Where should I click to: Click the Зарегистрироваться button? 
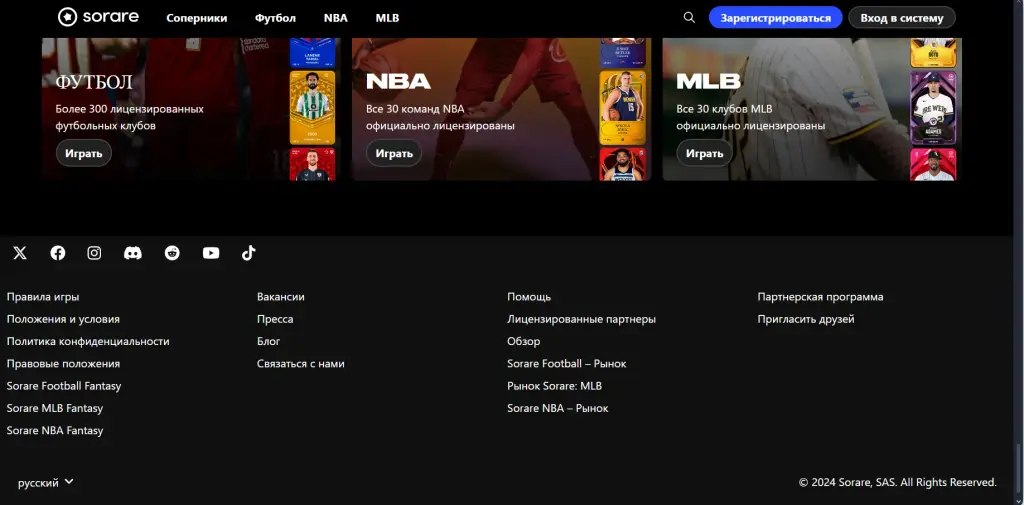tap(776, 18)
